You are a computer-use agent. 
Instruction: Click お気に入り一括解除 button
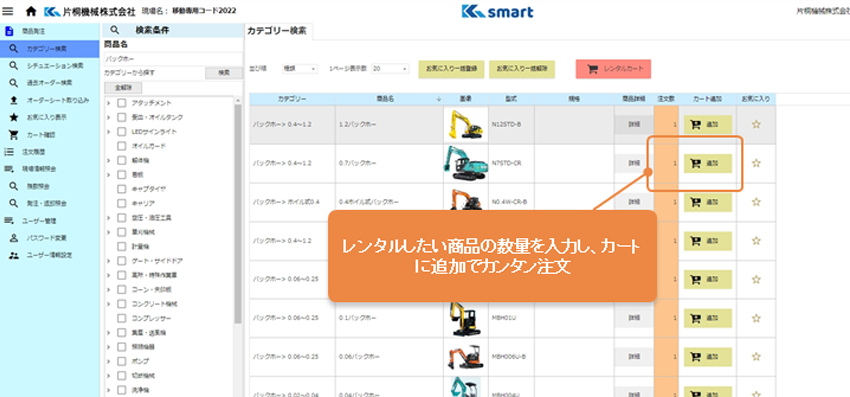[x=522, y=69]
